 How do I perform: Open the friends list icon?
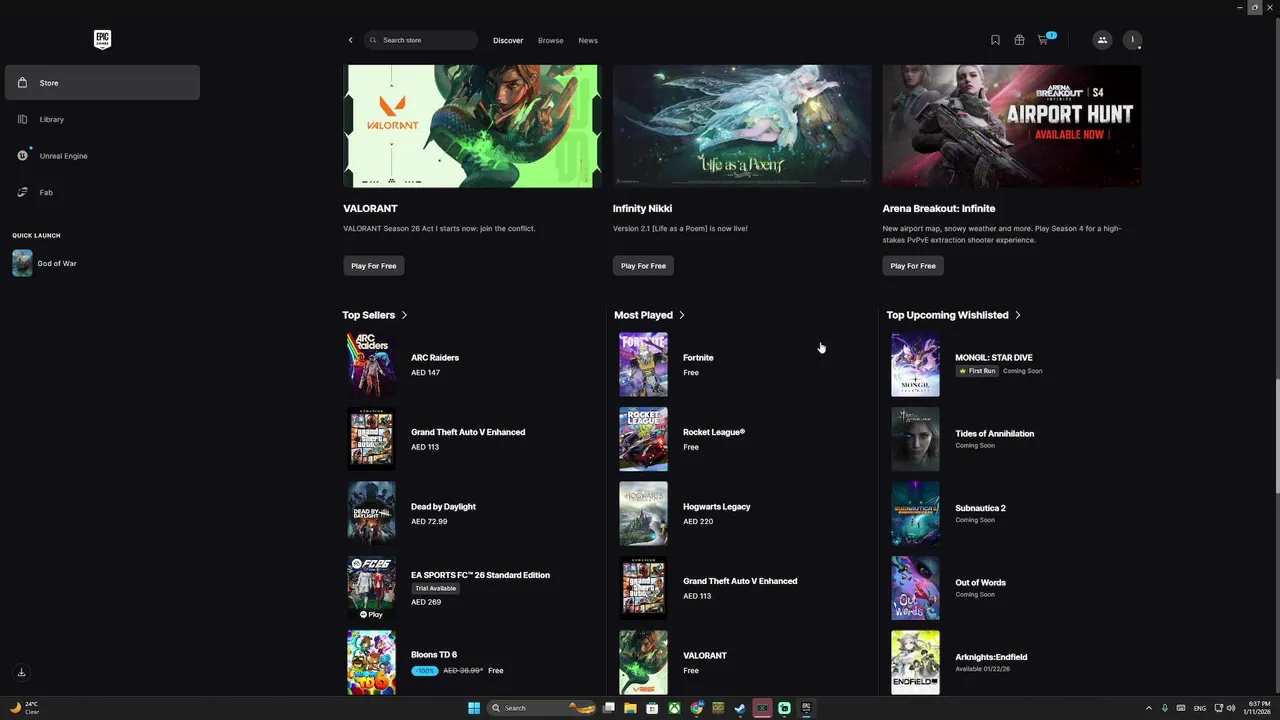pos(1102,40)
